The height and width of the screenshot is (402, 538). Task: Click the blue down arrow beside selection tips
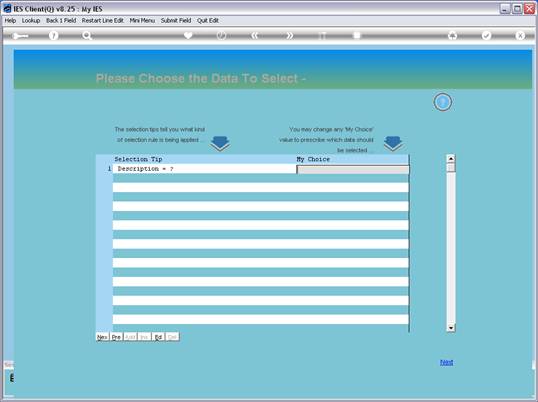(220, 143)
